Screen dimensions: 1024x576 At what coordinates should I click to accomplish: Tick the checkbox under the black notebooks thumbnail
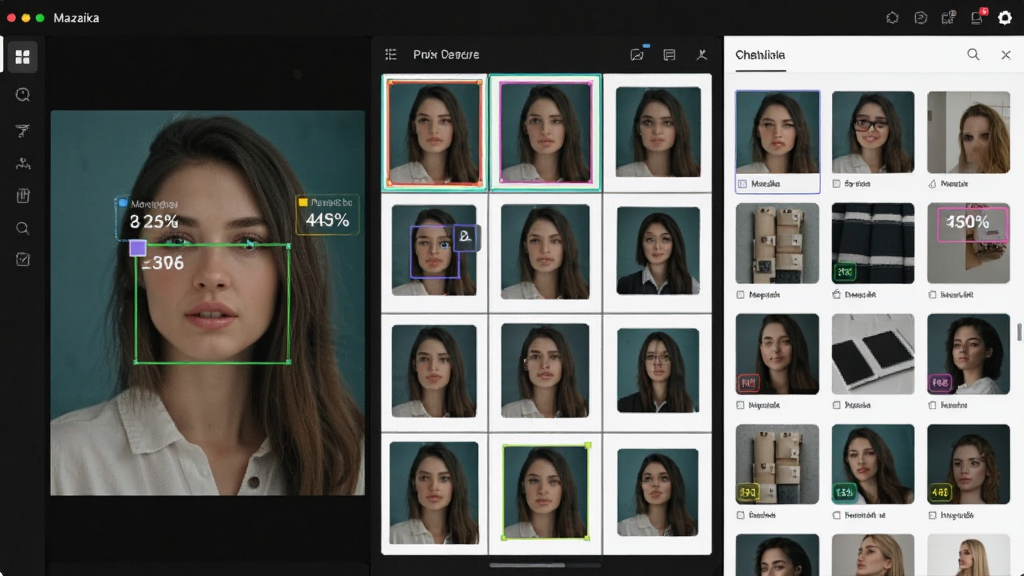click(837, 406)
